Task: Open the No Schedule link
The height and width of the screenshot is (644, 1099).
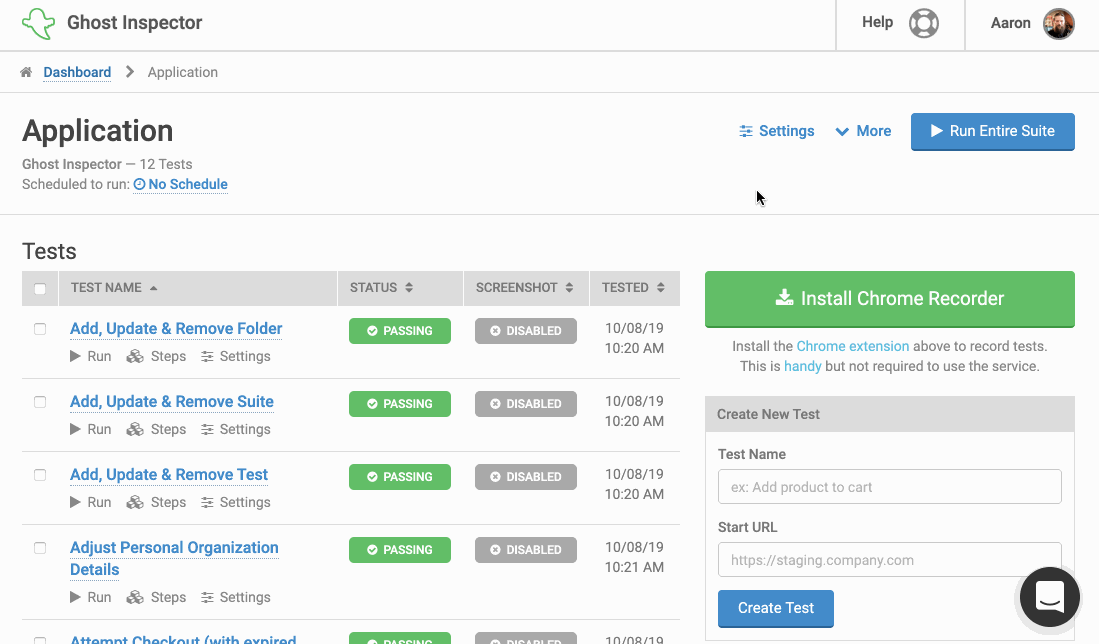Action: pos(180,184)
